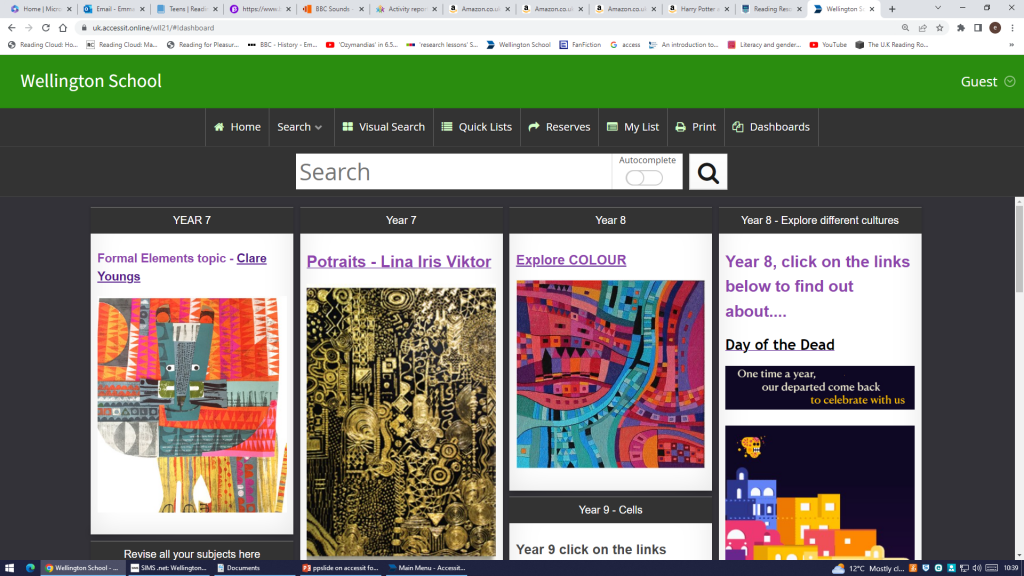Click the Reserves arrow icon
The image size is (1024, 576).
[x=534, y=127]
